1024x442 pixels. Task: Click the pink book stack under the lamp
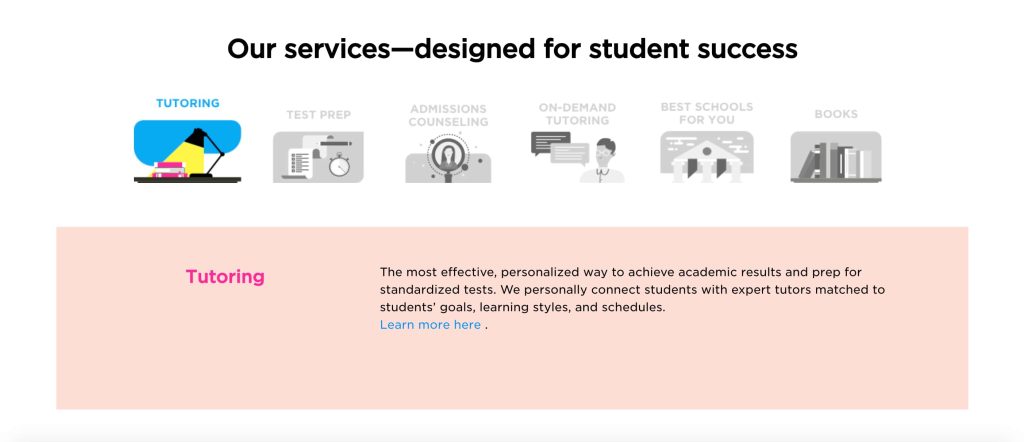coord(170,170)
